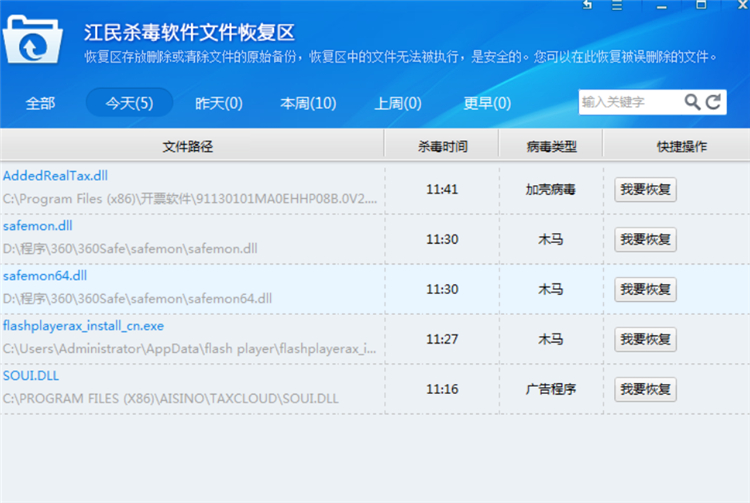Click 我要恢复 for safemon64.dll

[x=645, y=289]
